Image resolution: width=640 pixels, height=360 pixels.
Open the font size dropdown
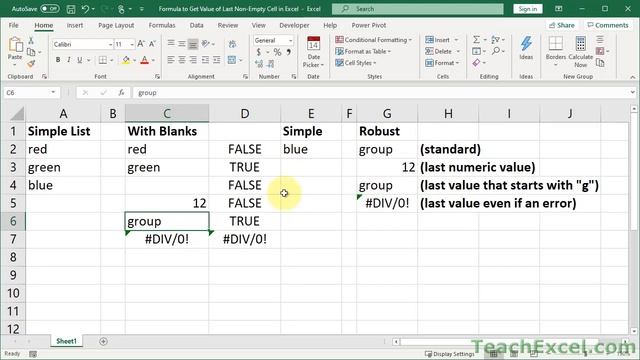[x=132, y=44]
